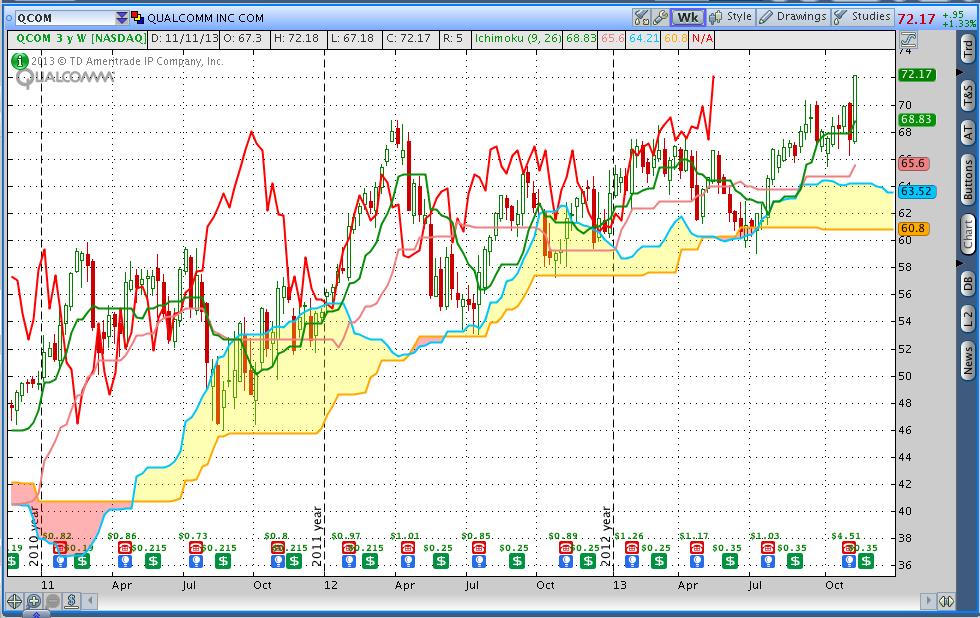
Task: Click the right scroll arrow below the chart
Action: tap(929, 601)
